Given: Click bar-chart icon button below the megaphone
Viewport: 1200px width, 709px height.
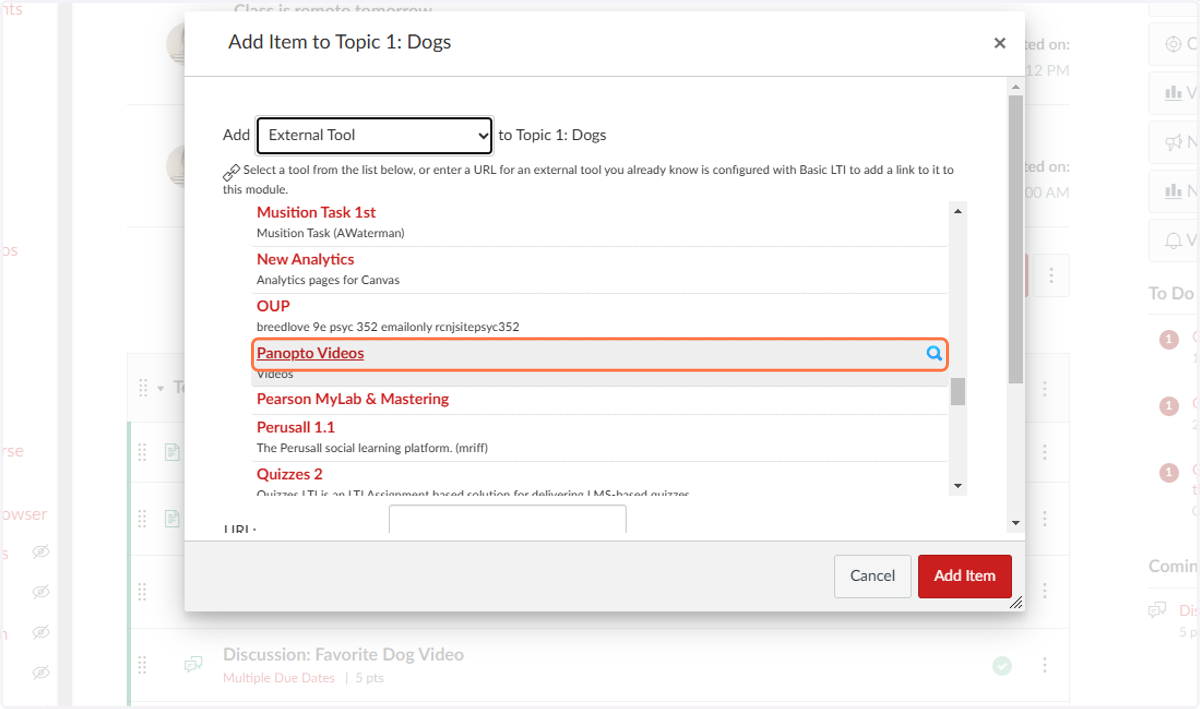Looking at the screenshot, I should click(x=1174, y=190).
